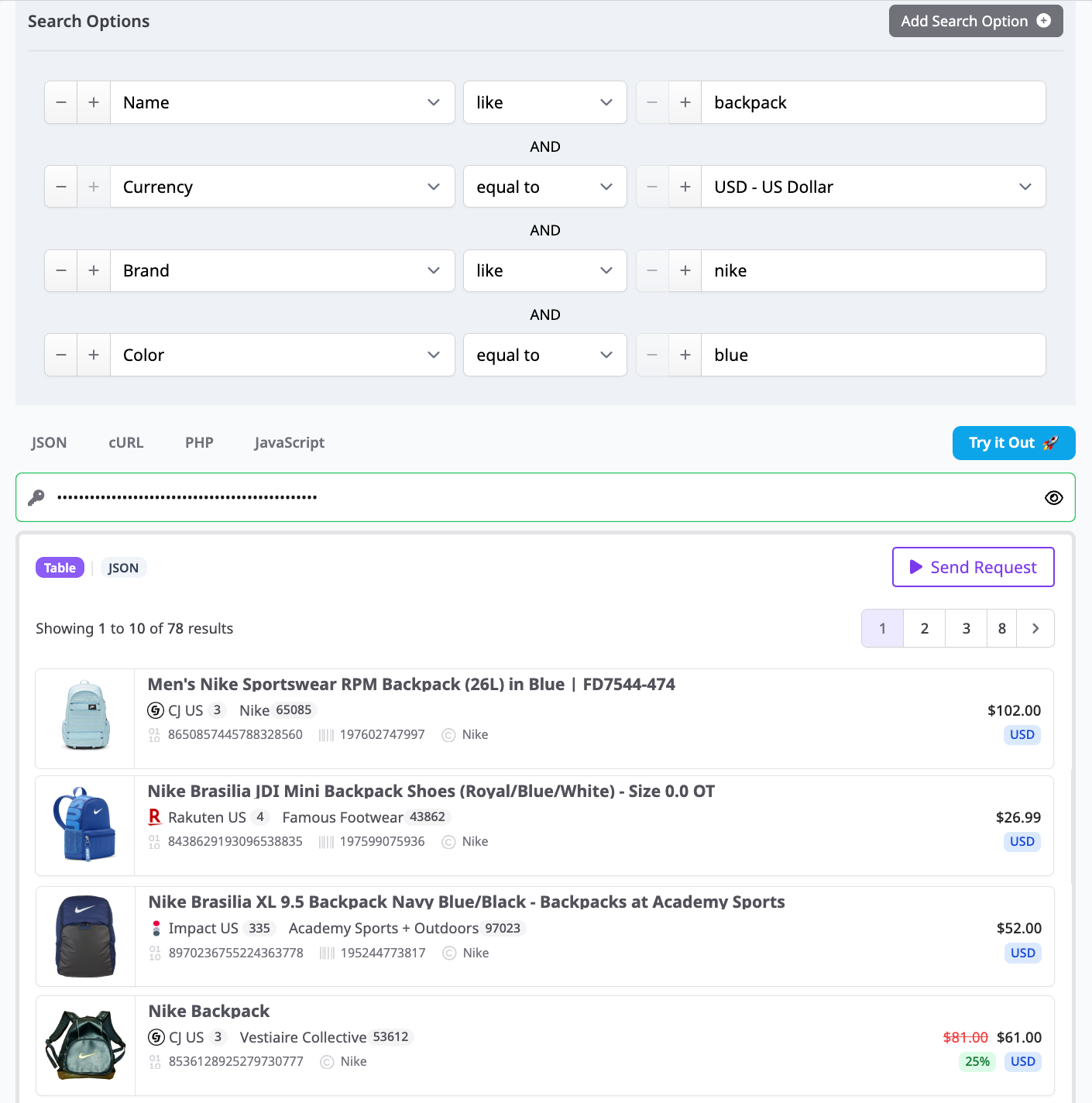Click Send Request button

point(974,567)
